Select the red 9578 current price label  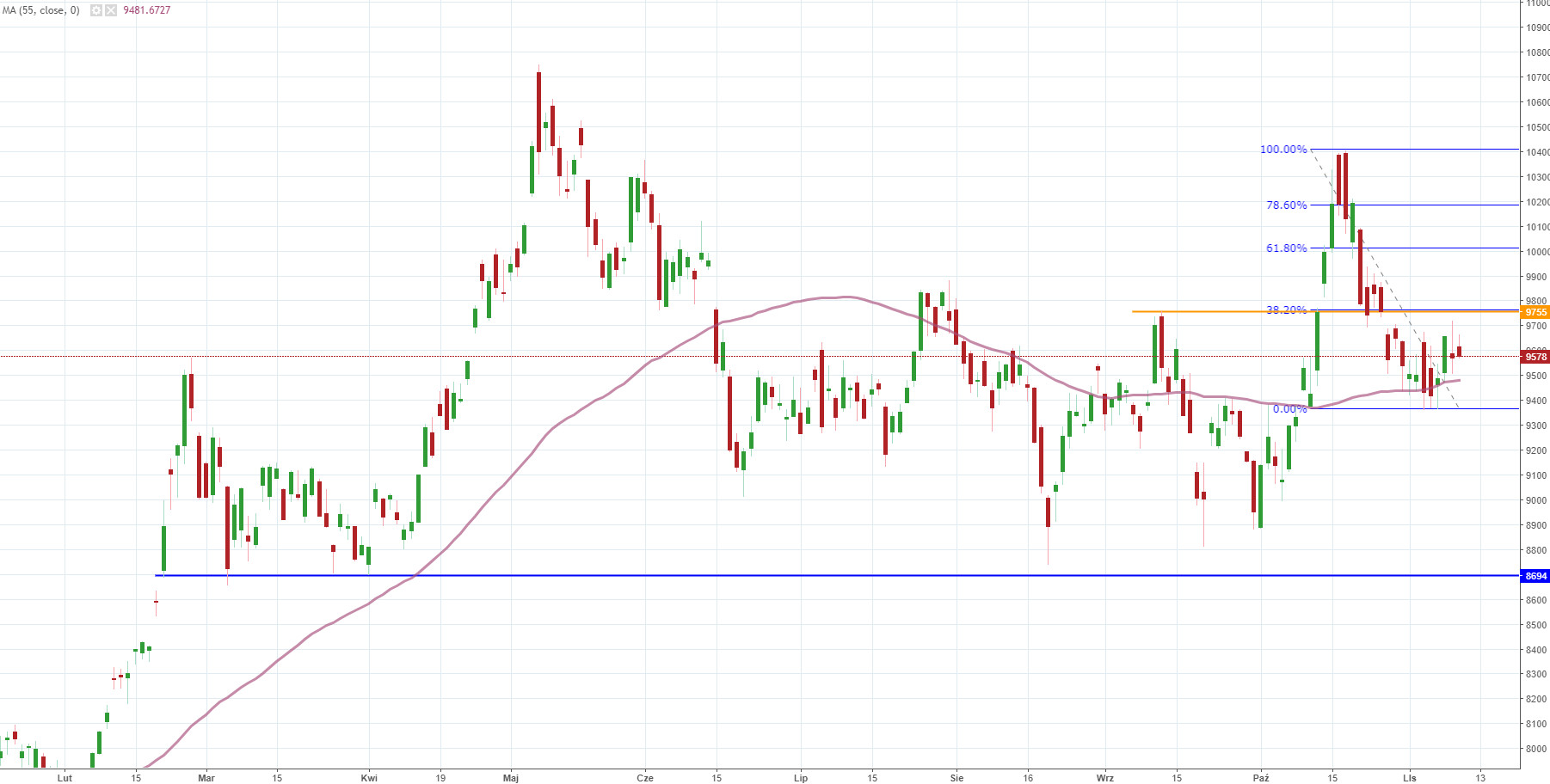(1535, 357)
